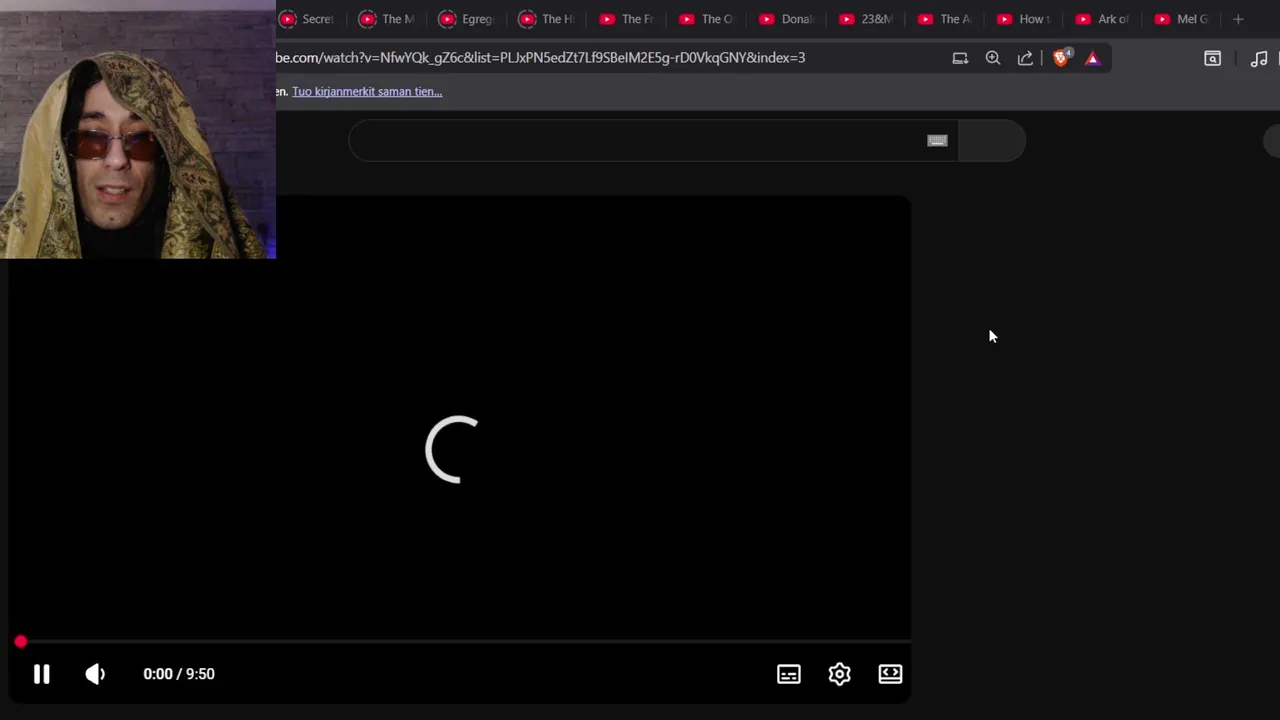Image resolution: width=1280 pixels, height=720 pixels.
Task: Switch to the 'The A' tab
Action: click(947, 19)
